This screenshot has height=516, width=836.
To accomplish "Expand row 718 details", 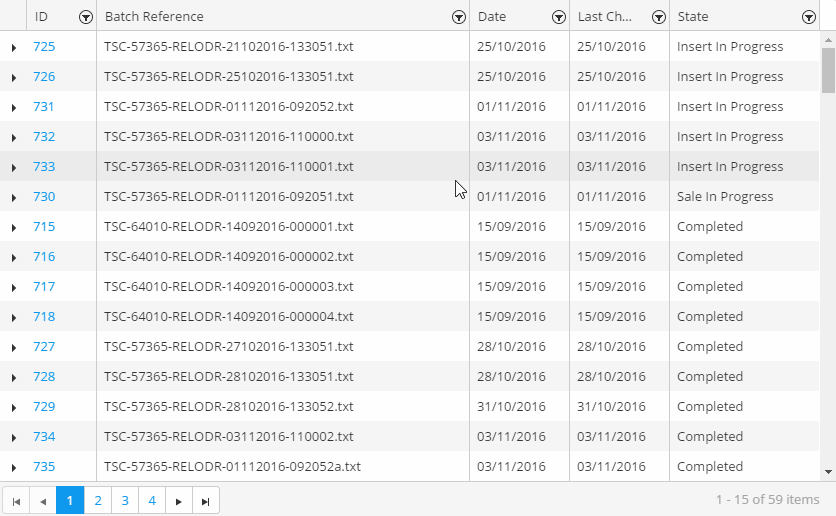I will tap(14, 317).
